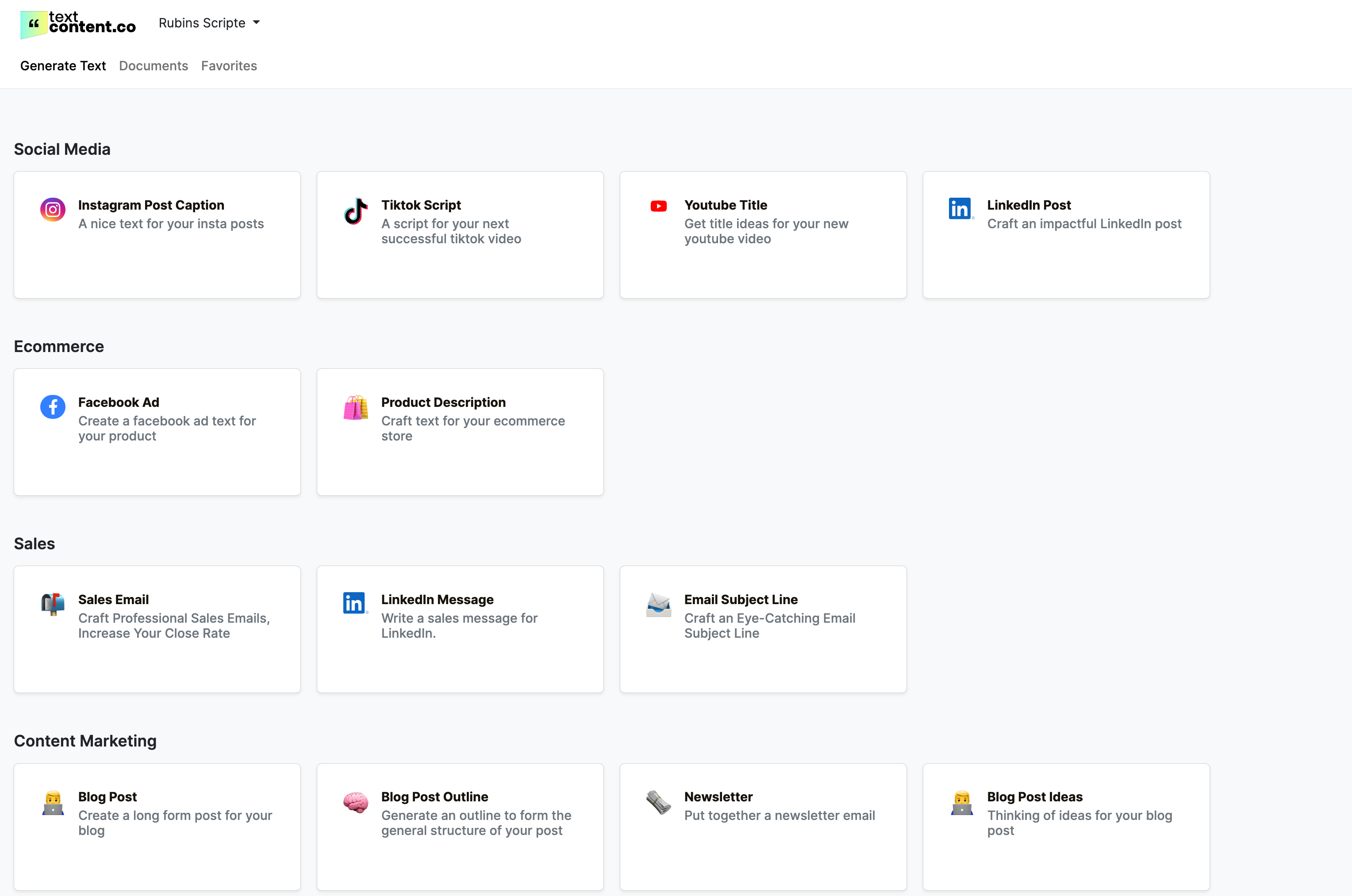Select the Tiktok Script card title
Viewport: 1352px width, 896px height.
(x=421, y=205)
